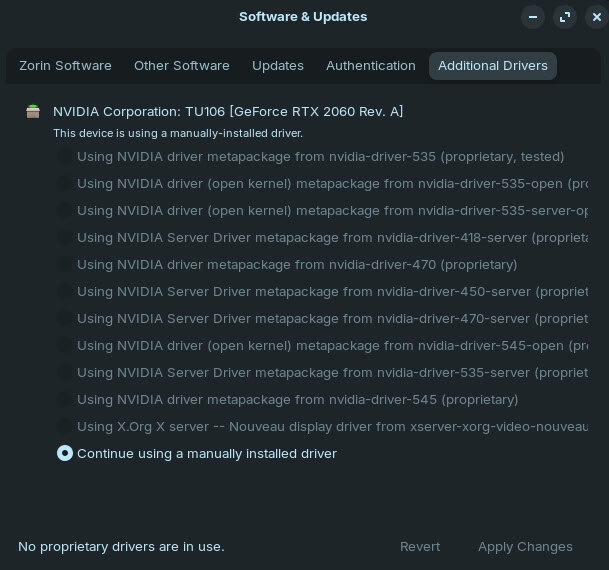609x570 pixels.
Task: Select nvidia-driver-418-server radio option
Action: tap(65, 238)
